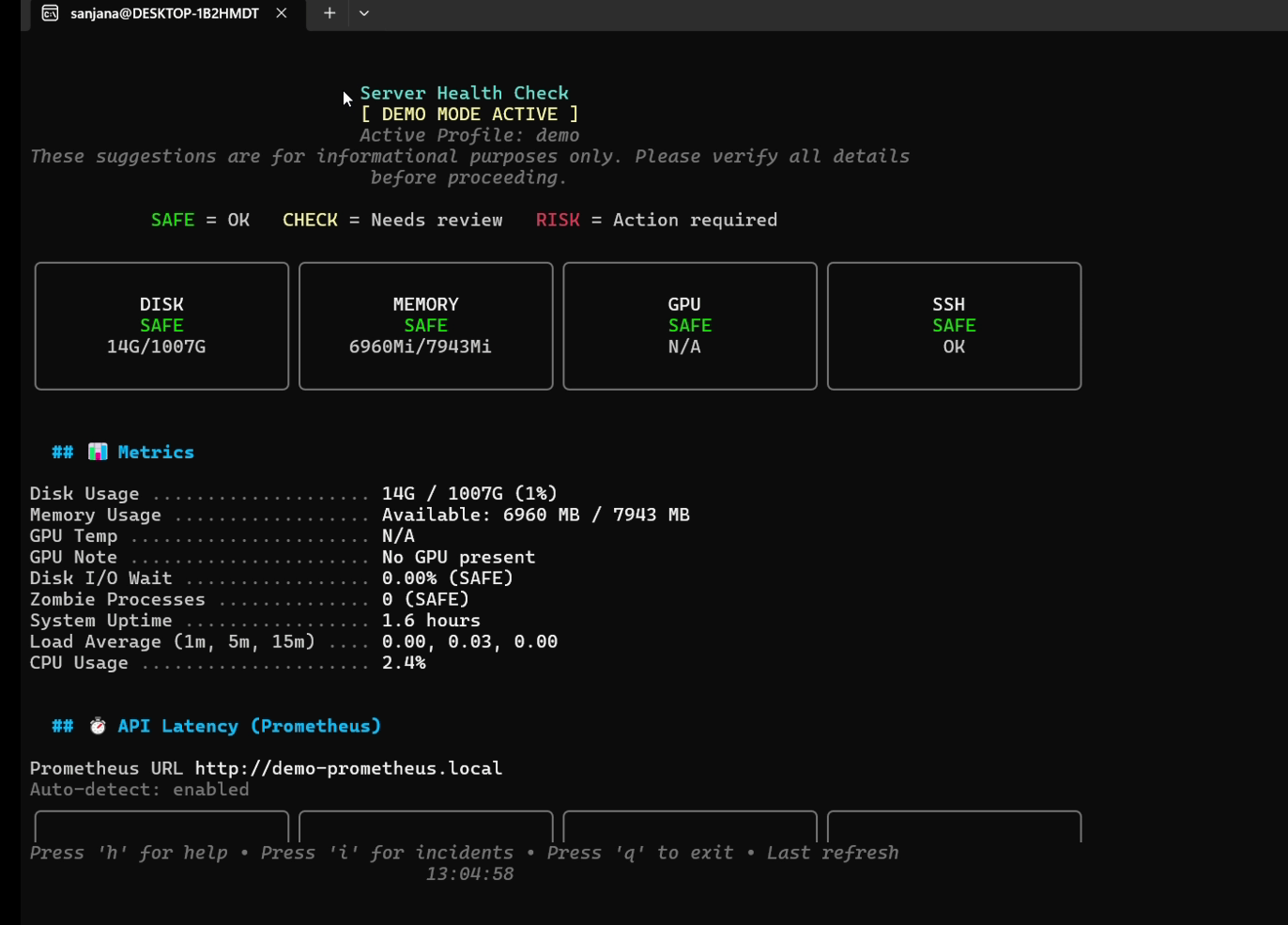
Task: Click the '14G/1007G' value in DISK card
Action: 156,347
